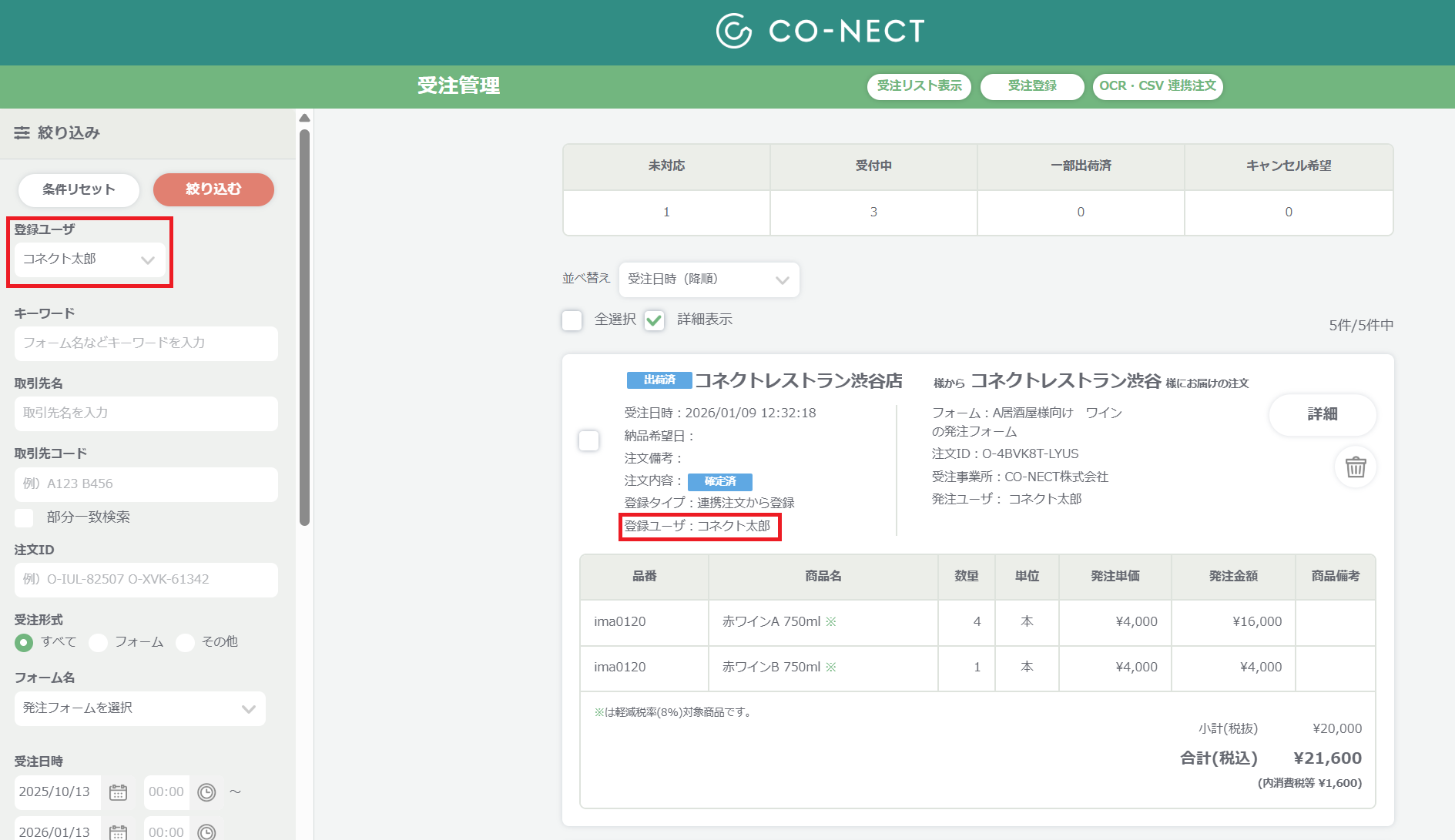Open 発注フォームを選択 dropdown
This screenshot has width=1455, height=840.
[x=140, y=708]
